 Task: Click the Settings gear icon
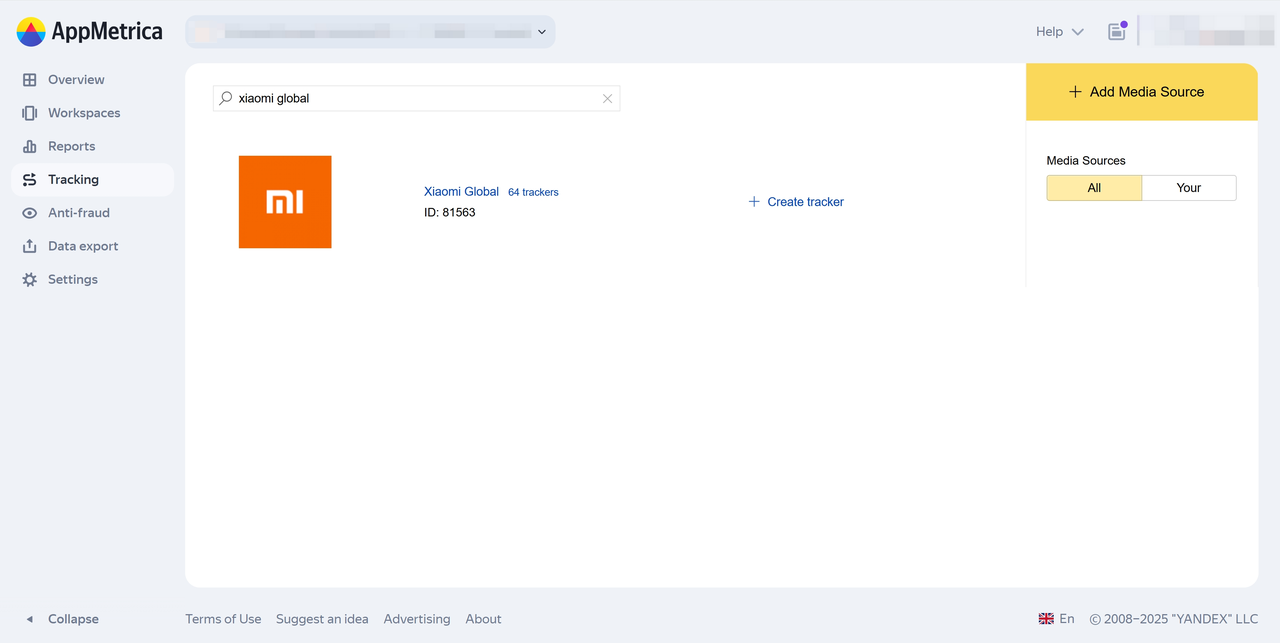[30, 280]
